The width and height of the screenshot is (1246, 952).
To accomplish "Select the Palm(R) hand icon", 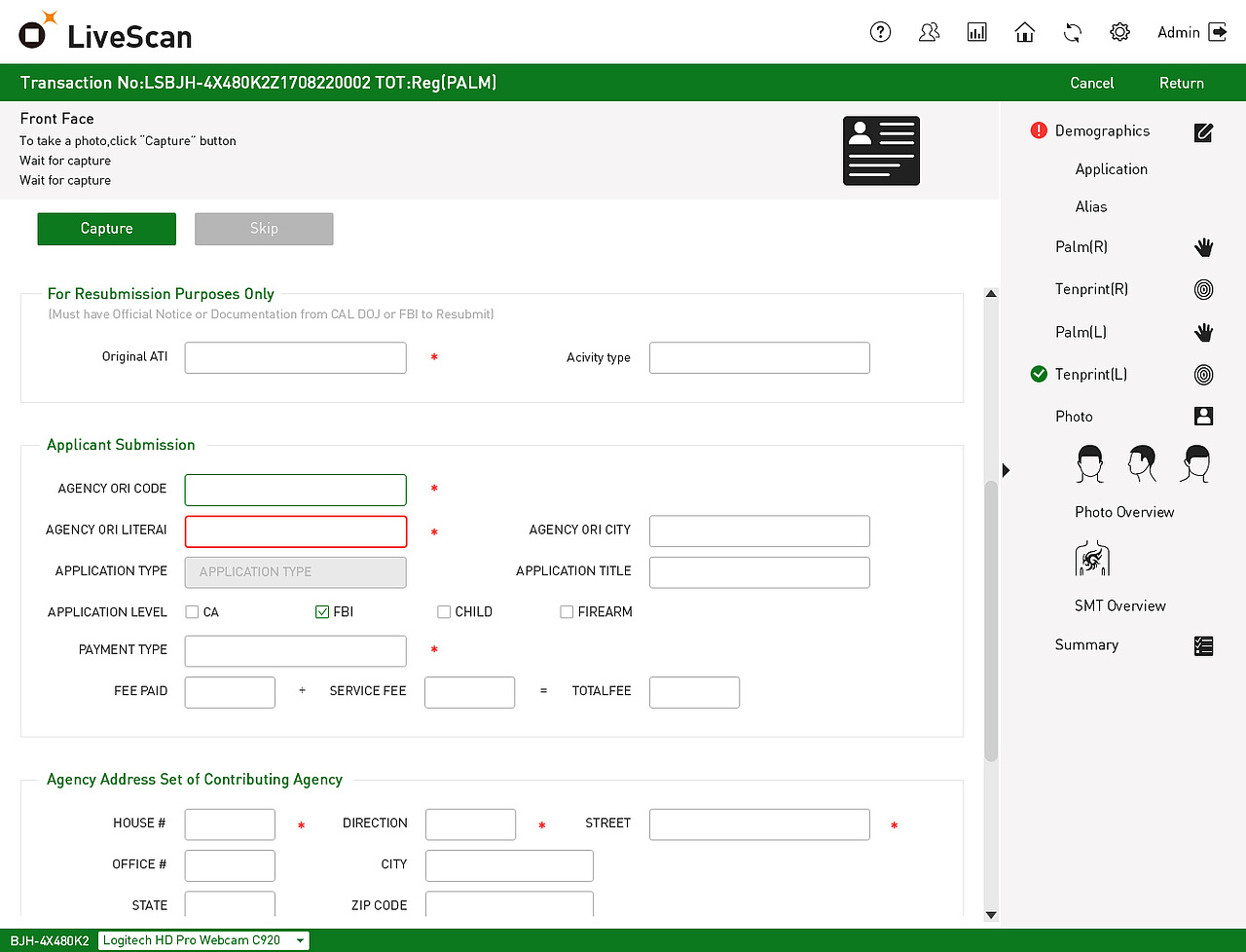I will pyautogui.click(x=1203, y=247).
